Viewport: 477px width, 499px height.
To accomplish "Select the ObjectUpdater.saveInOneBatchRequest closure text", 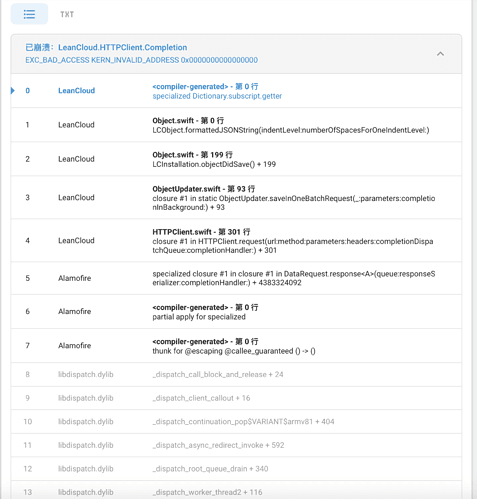I will (294, 203).
